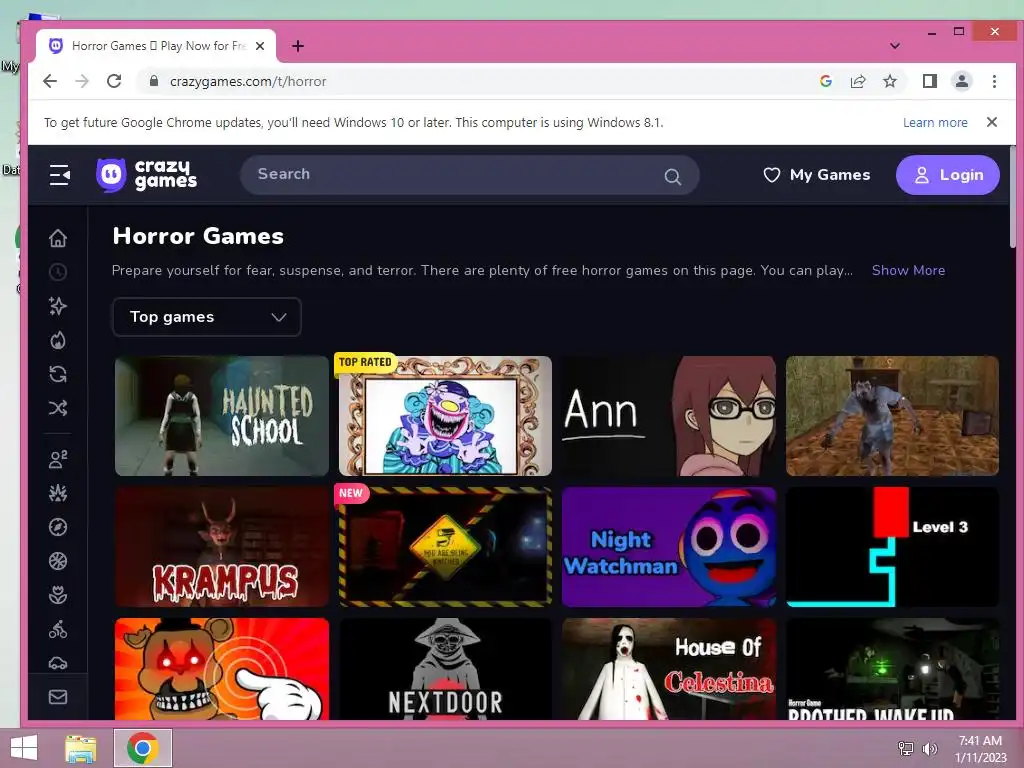Click Show More description link
1024x768 pixels.
click(x=908, y=270)
